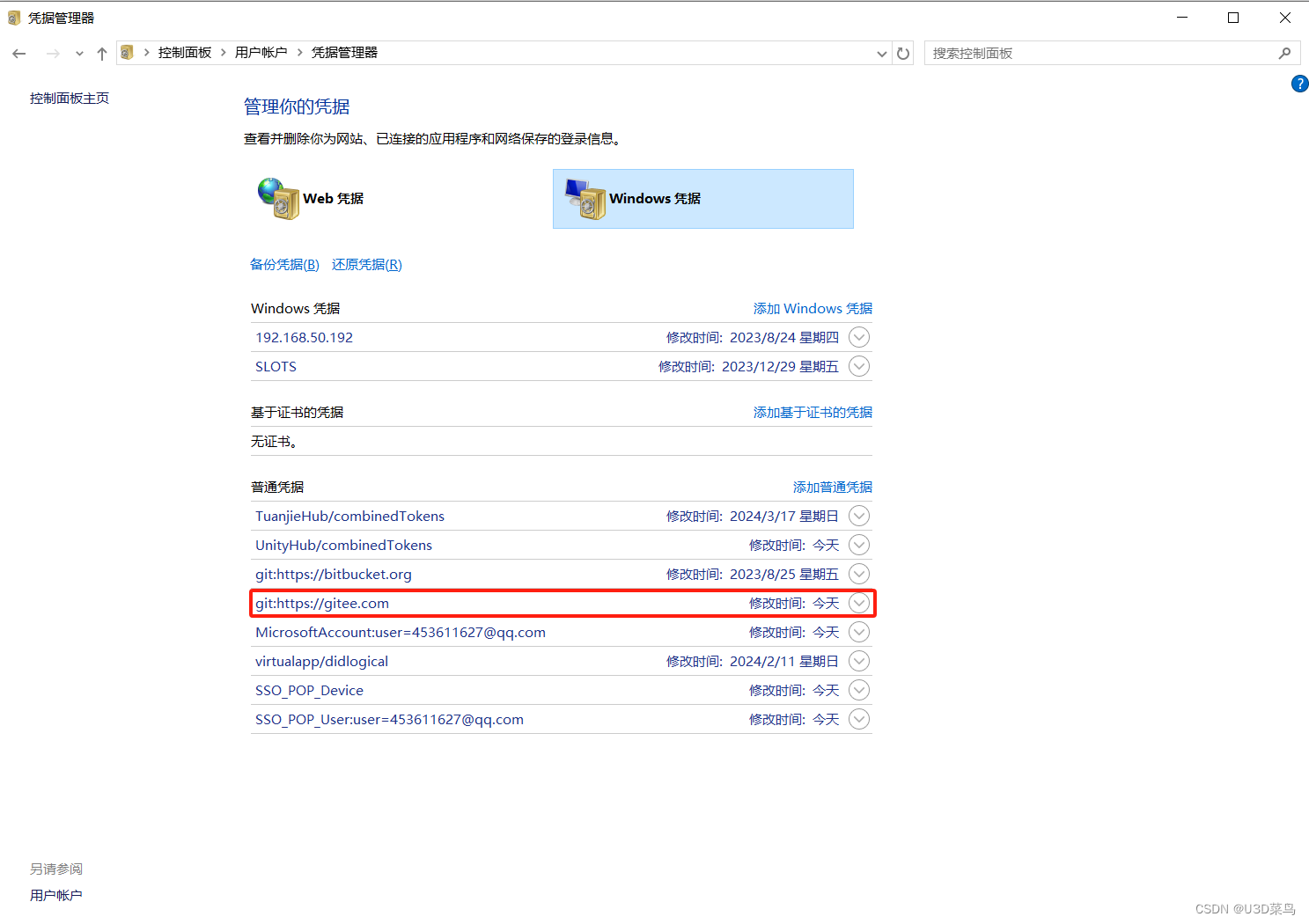Navigate to 用户帐户 in the breadcrumb
1309x924 pixels.
261,52
